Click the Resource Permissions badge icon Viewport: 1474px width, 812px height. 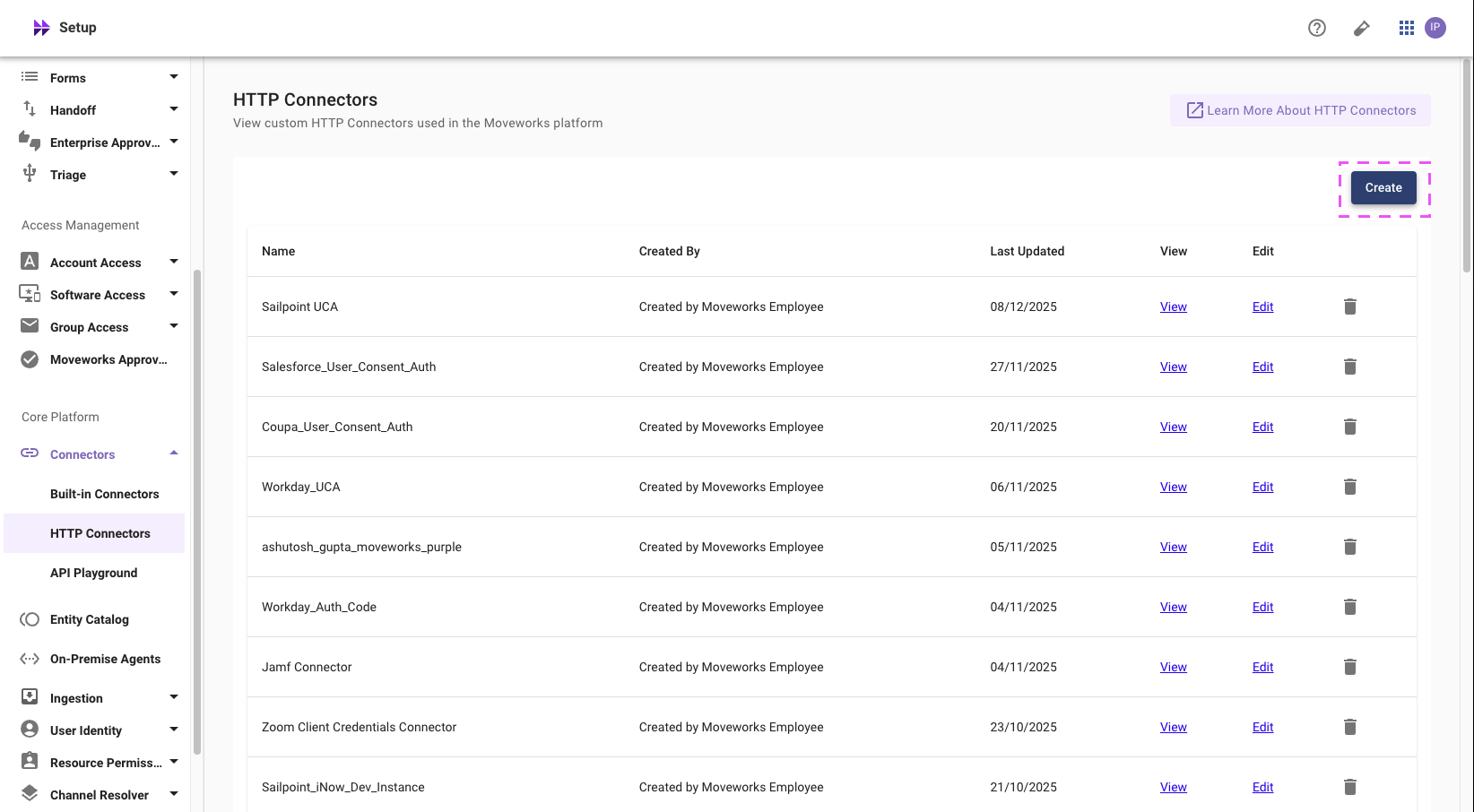point(30,760)
